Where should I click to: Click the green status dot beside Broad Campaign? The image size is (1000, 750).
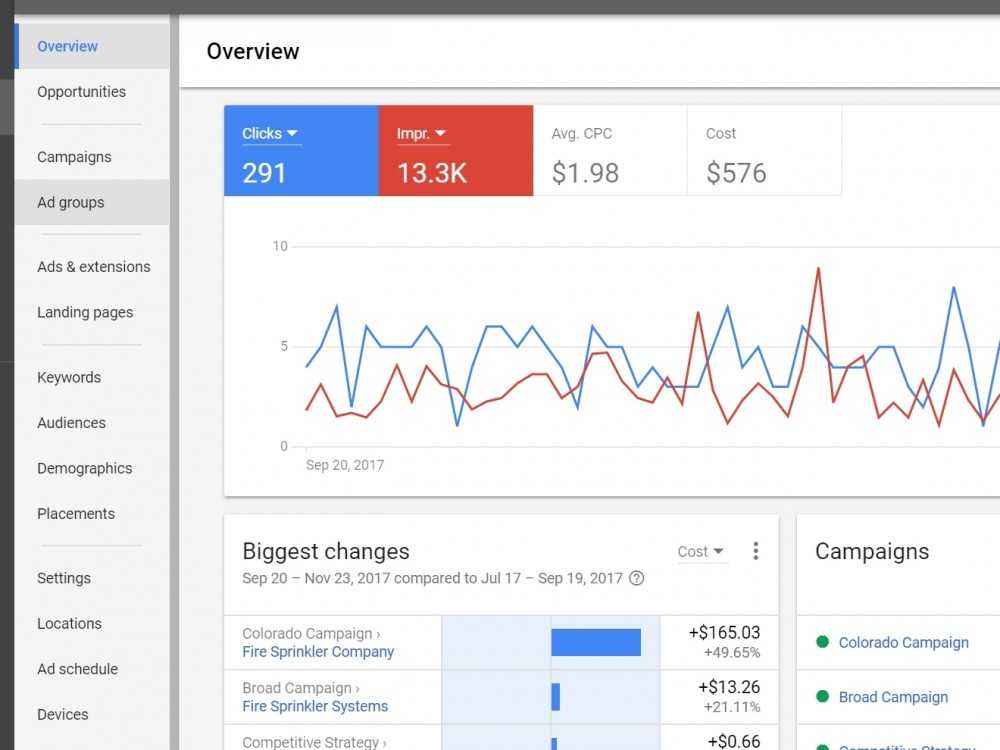coord(822,697)
